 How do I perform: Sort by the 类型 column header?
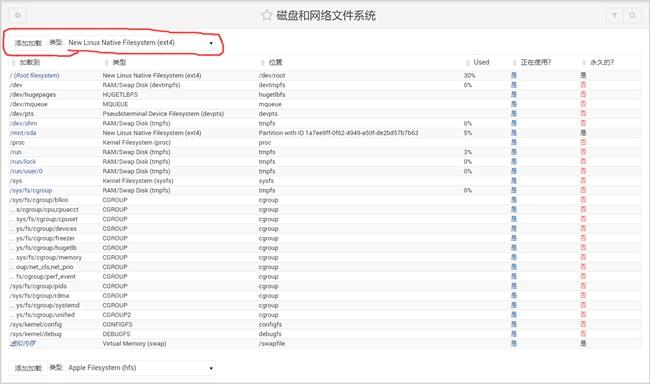point(119,63)
